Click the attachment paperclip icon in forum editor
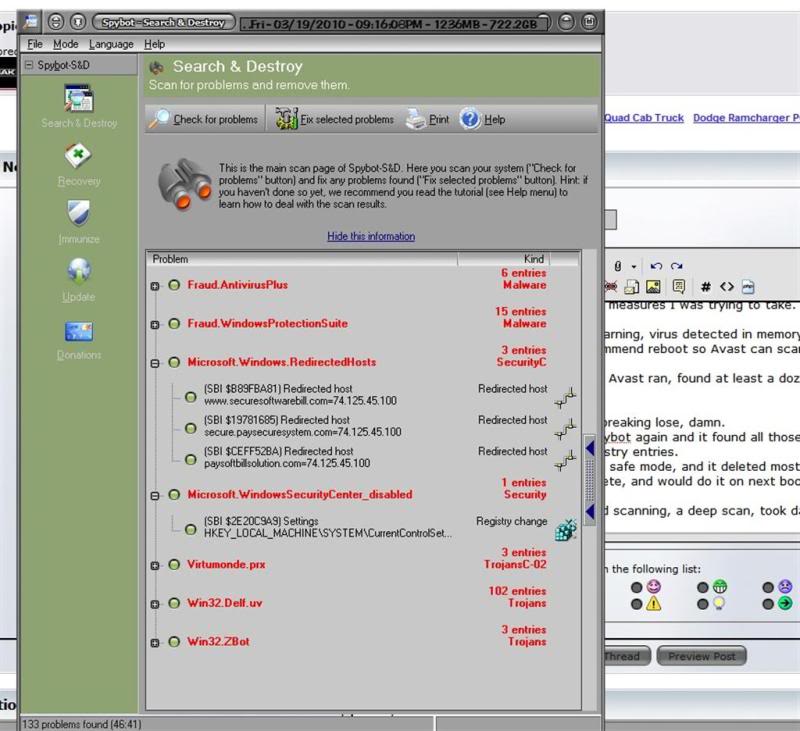This screenshot has height=731, width=800. tap(618, 266)
